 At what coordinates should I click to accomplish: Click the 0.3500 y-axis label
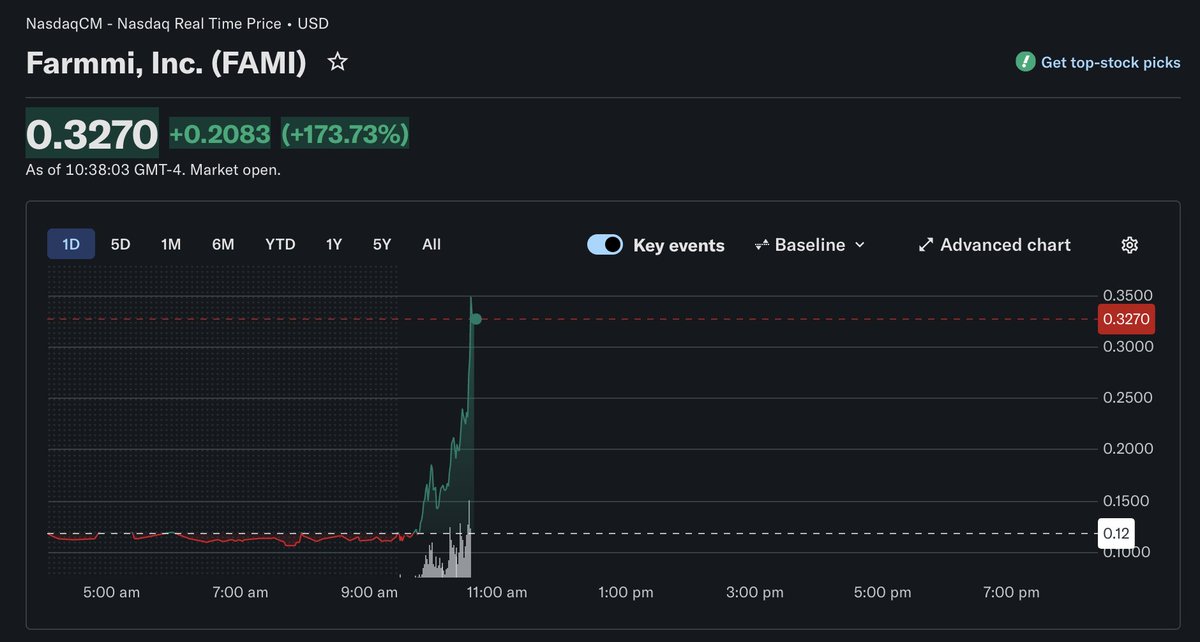pyautogui.click(x=1129, y=295)
